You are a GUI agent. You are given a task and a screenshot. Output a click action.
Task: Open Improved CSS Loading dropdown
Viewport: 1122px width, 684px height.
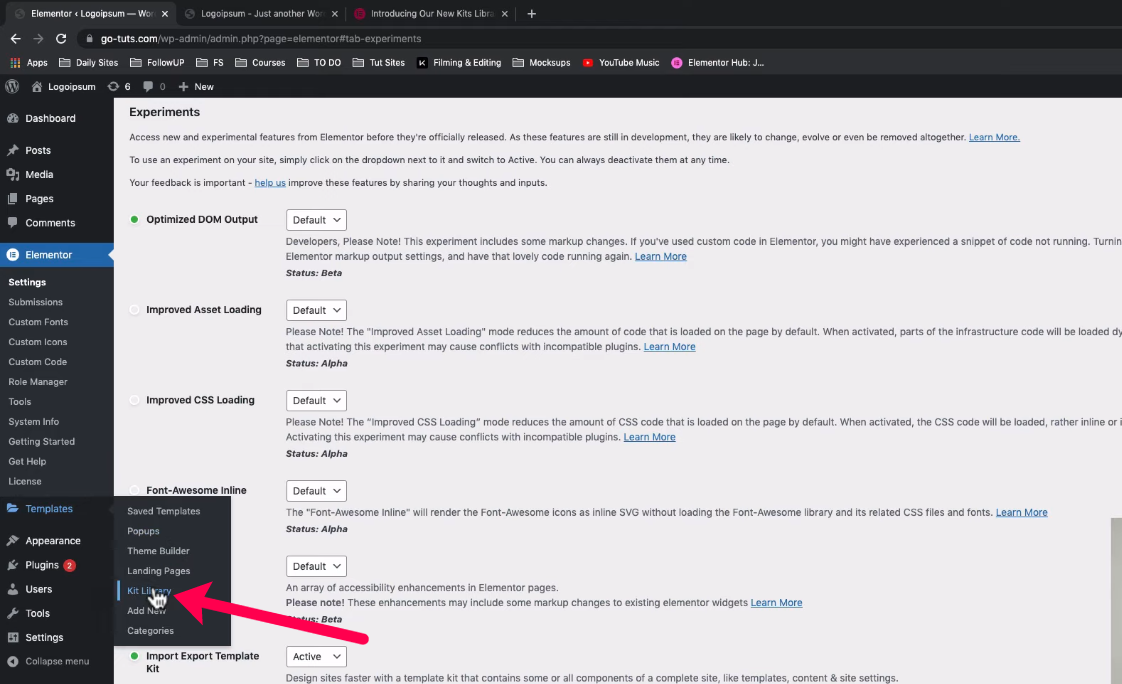coord(316,401)
